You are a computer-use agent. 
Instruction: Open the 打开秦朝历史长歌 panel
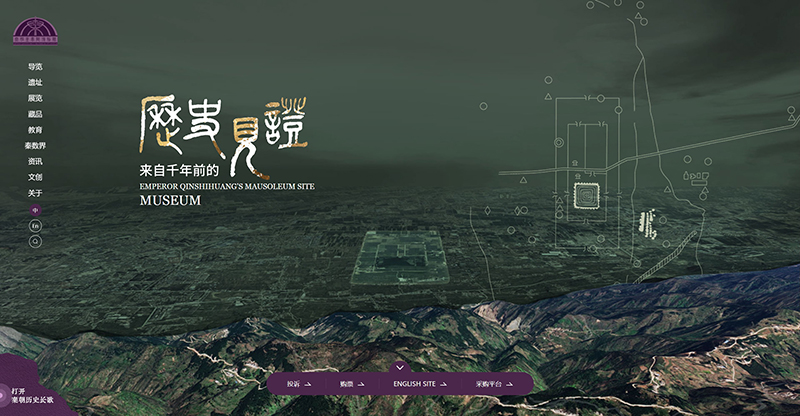point(32,396)
